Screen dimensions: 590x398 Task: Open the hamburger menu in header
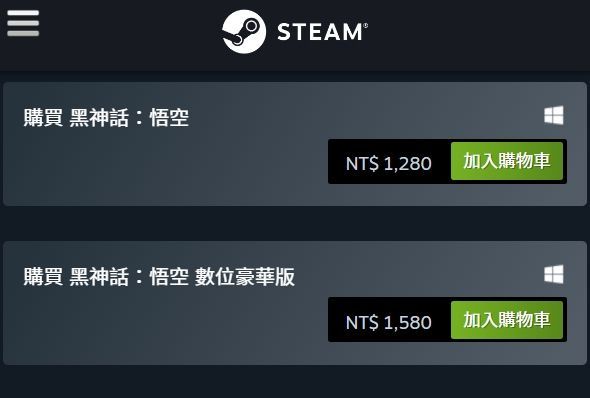23,23
